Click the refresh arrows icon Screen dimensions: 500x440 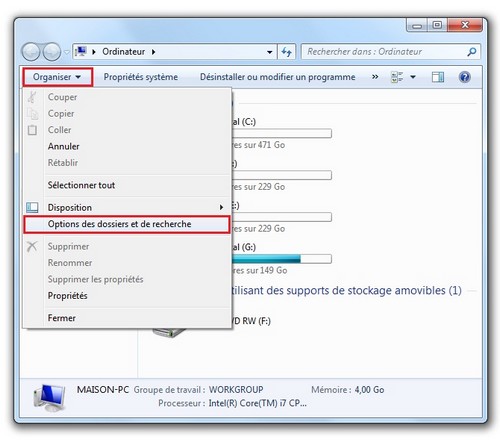(x=286, y=52)
